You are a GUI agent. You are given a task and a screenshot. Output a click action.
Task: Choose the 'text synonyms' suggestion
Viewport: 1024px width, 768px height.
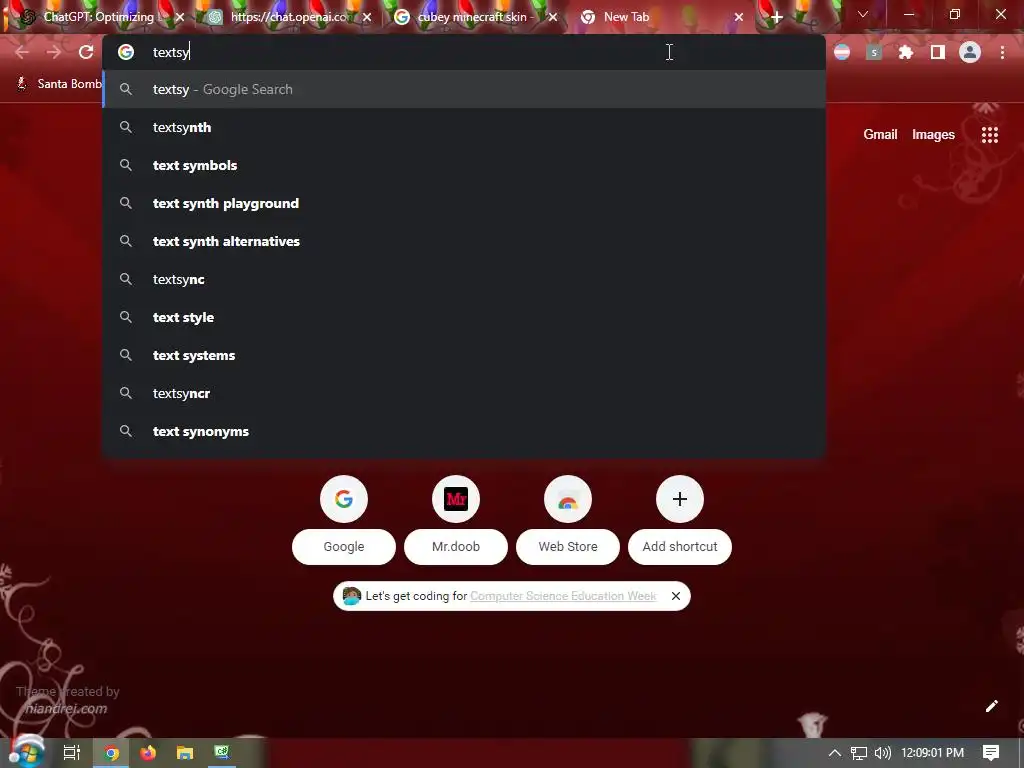tap(464, 431)
